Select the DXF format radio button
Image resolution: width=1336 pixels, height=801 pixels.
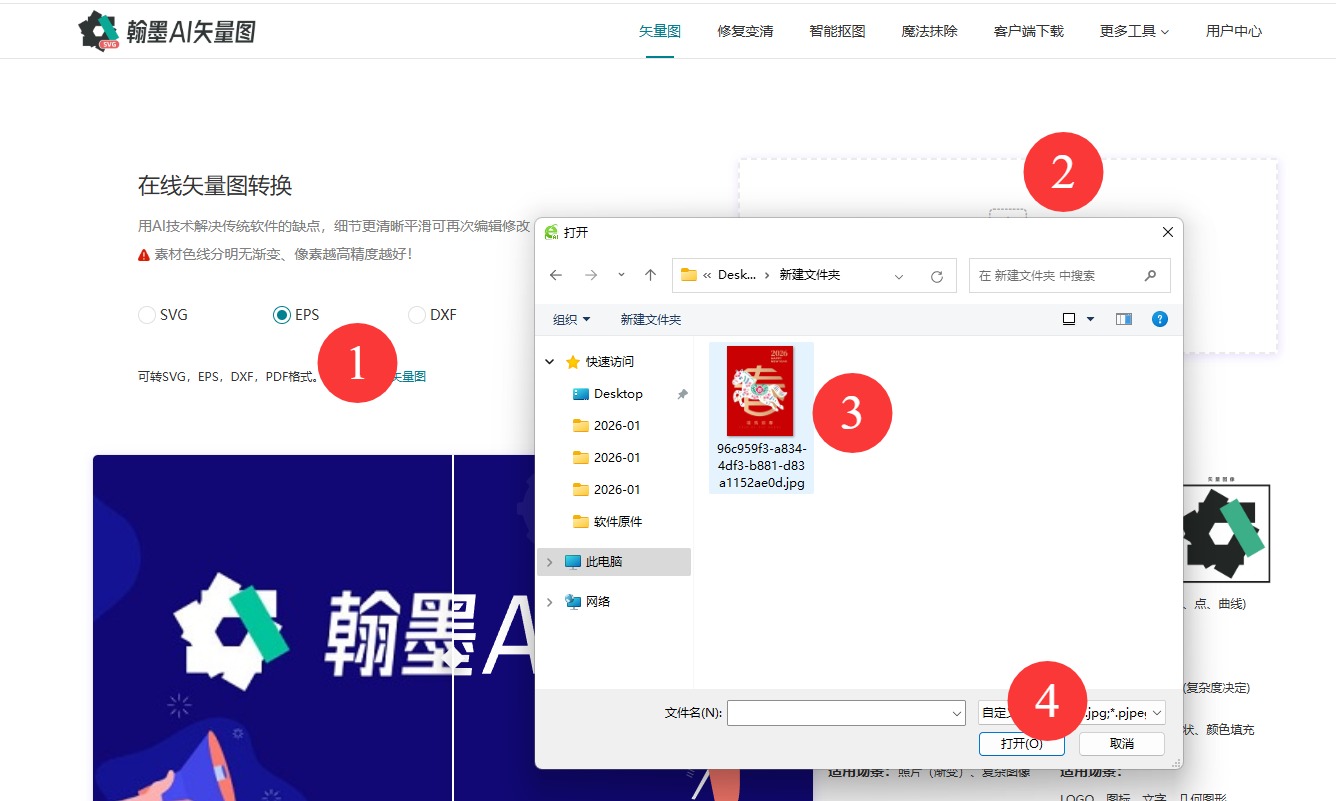tap(417, 315)
